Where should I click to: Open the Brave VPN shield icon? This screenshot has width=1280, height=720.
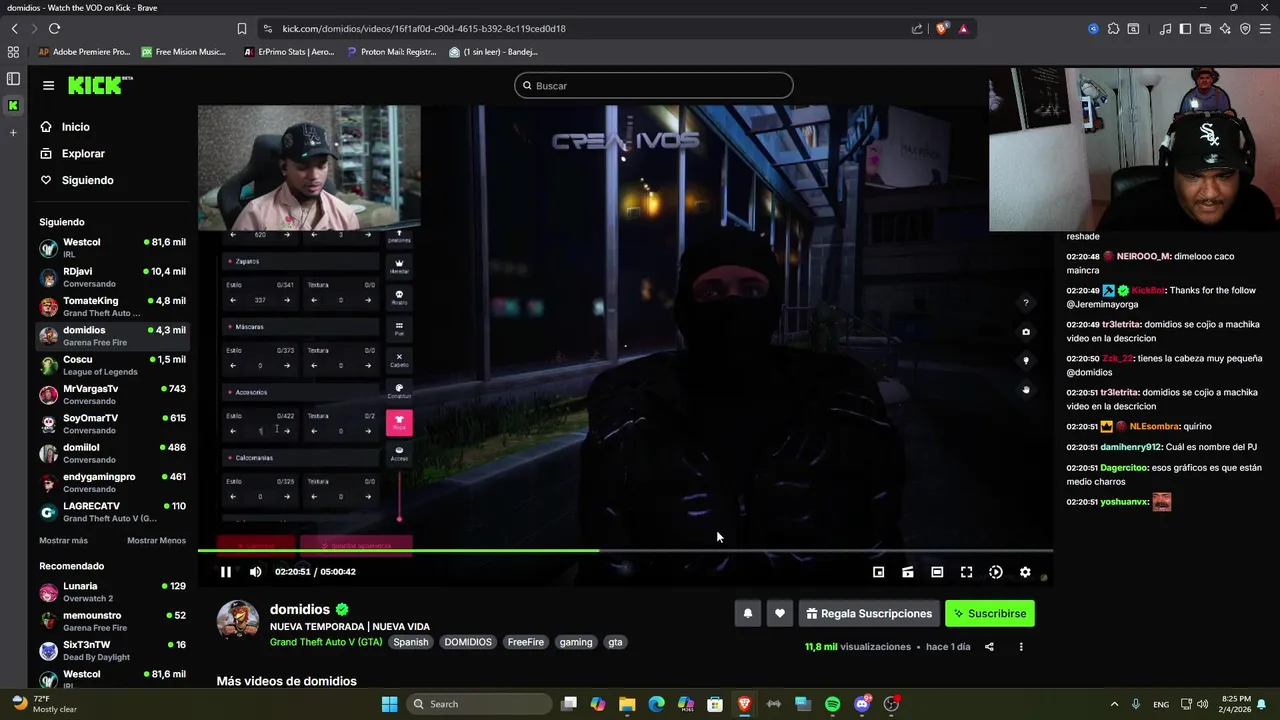pyautogui.click(x=1245, y=29)
